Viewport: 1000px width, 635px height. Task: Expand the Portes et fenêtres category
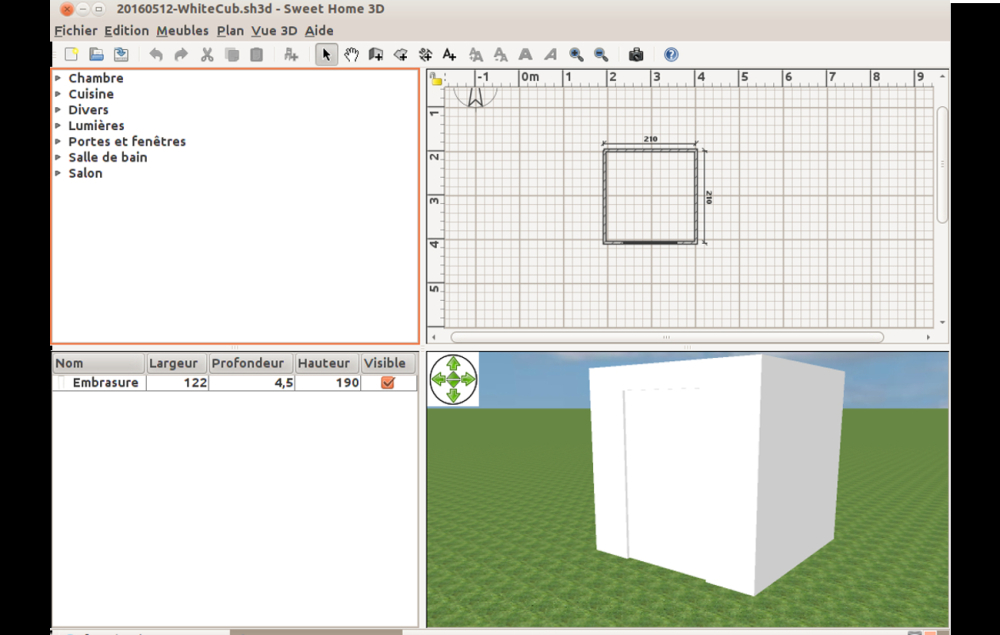59,142
